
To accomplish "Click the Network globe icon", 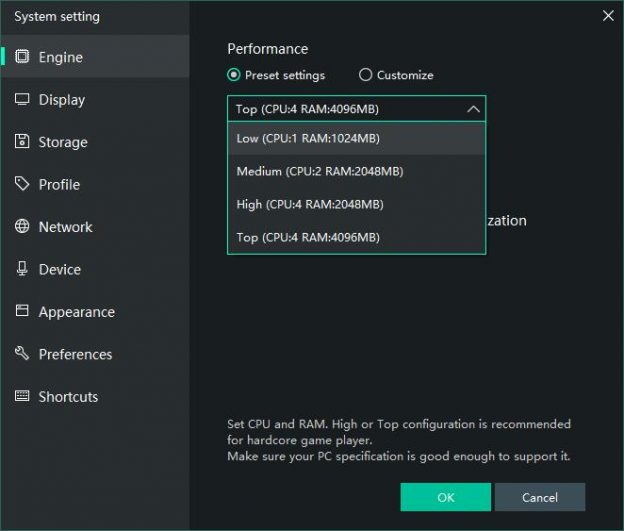I will click(x=22, y=227).
